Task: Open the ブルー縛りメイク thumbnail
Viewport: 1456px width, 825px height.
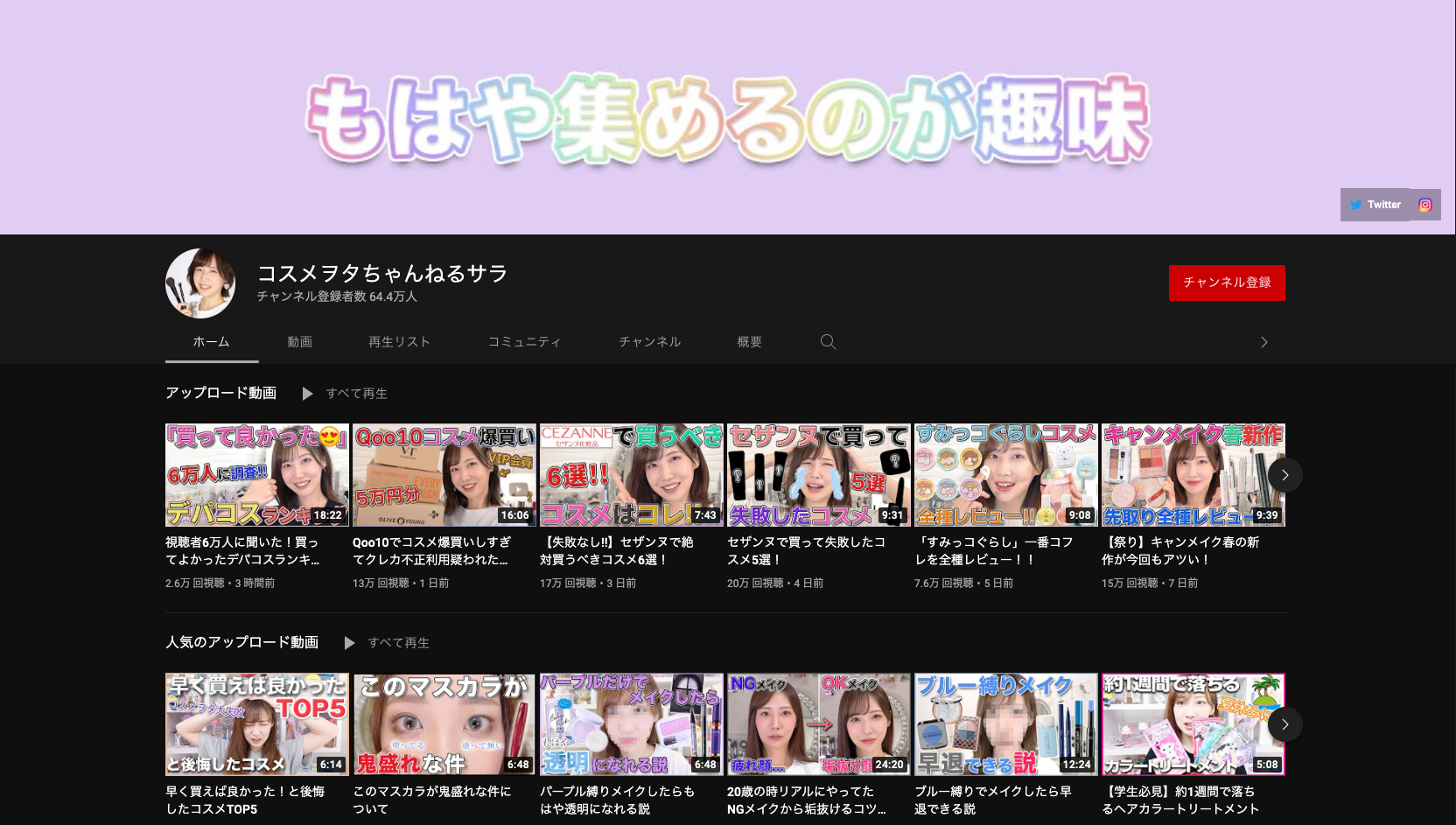Action: 1006,724
